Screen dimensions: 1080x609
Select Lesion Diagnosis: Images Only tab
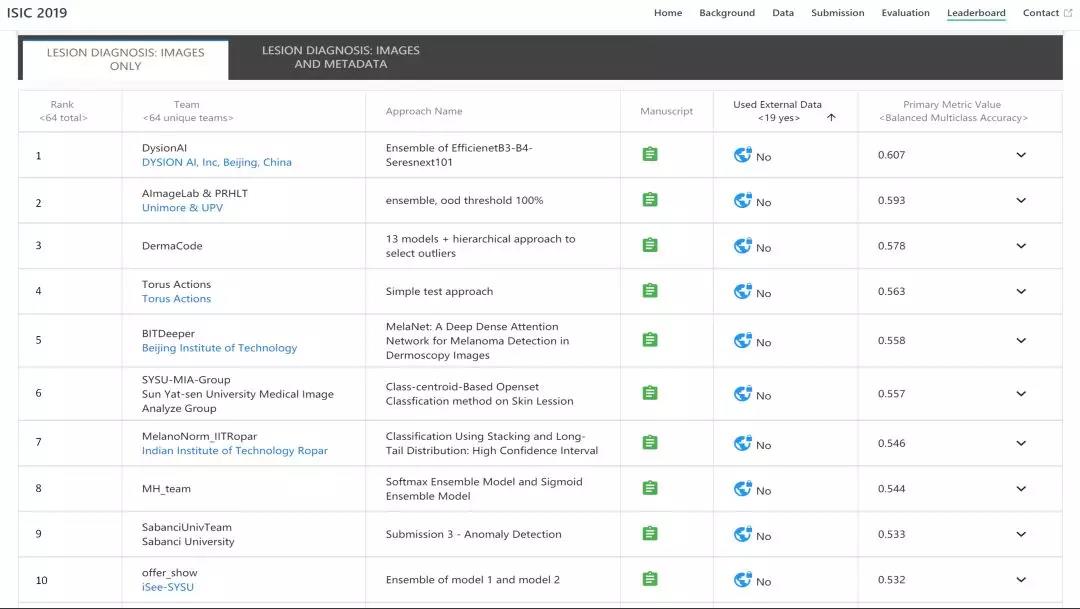pos(125,59)
